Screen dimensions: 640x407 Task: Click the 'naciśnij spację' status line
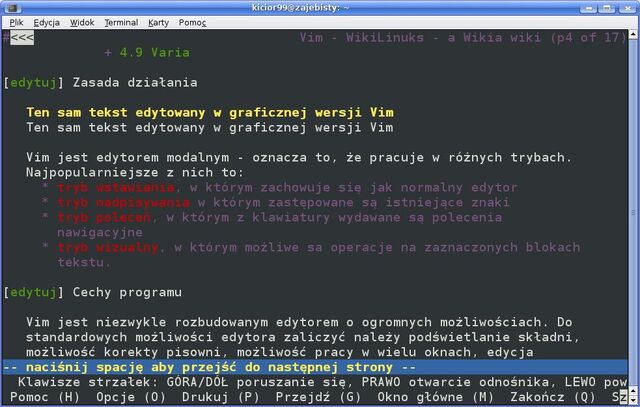click(x=315, y=367)
